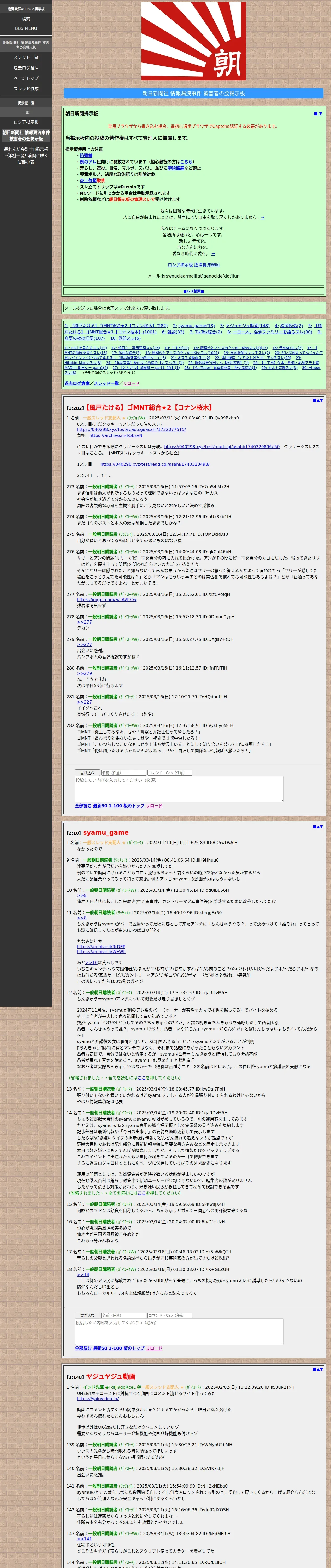This screenshot has width=331, height=1568.
Task: Click the ■ icon of the ゴMNT総合★2 thread
Action: 314,400
